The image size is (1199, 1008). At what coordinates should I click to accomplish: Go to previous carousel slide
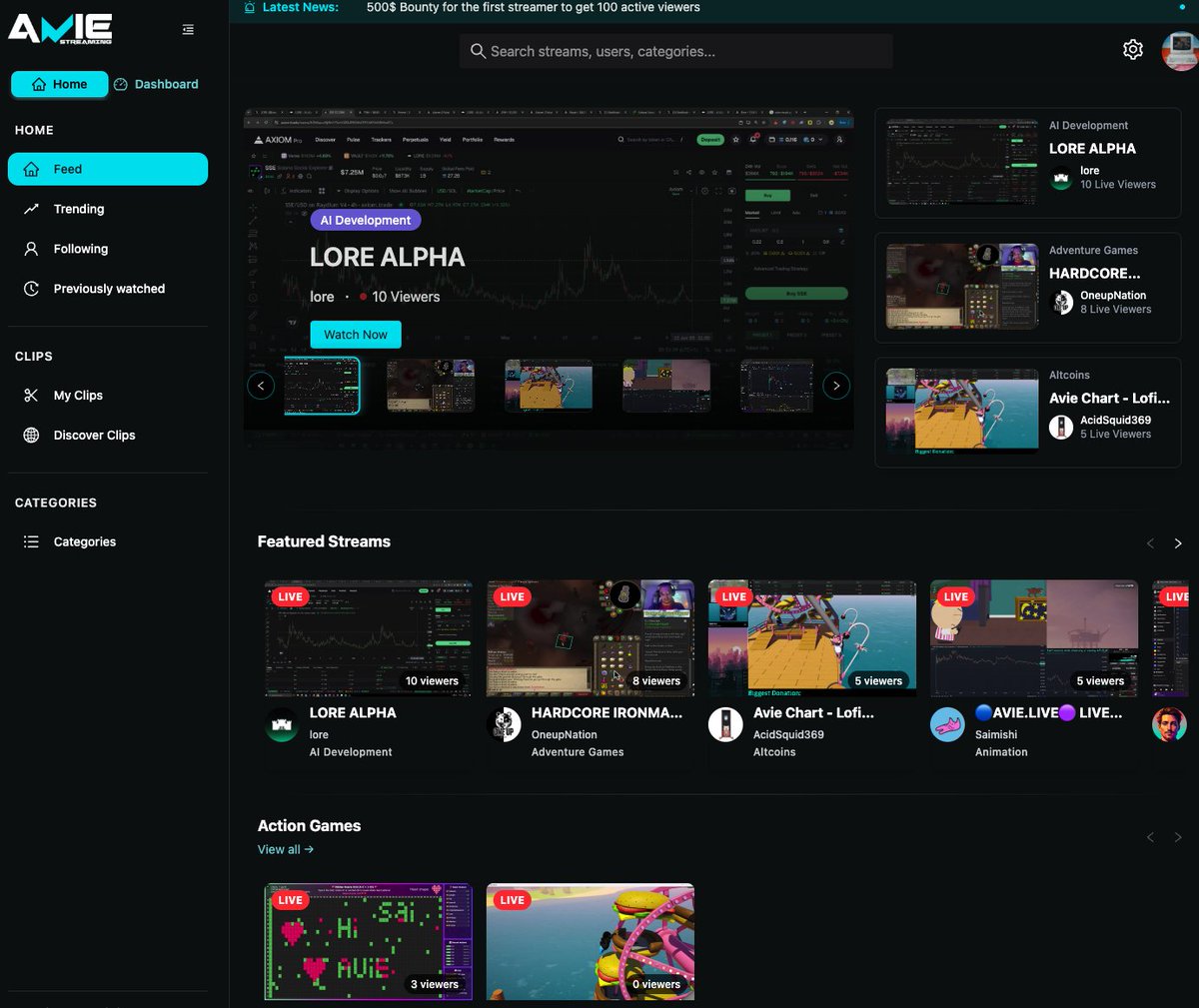point(261,385)
